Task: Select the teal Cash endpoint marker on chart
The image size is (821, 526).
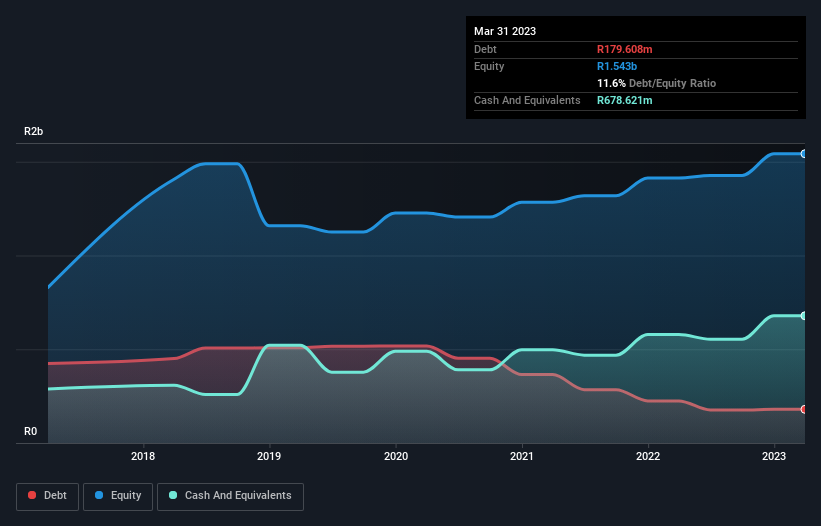Action: [x=803, y=316]
